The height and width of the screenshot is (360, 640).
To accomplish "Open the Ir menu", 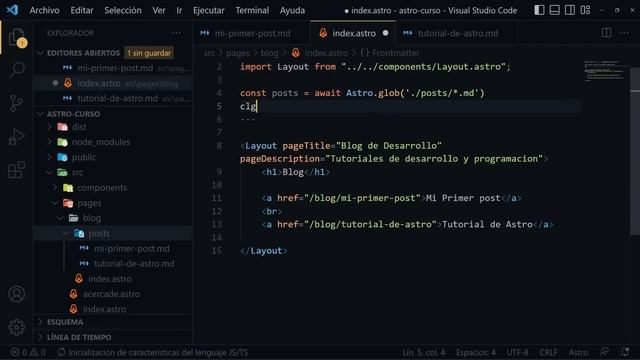I will tap(179, 10).
